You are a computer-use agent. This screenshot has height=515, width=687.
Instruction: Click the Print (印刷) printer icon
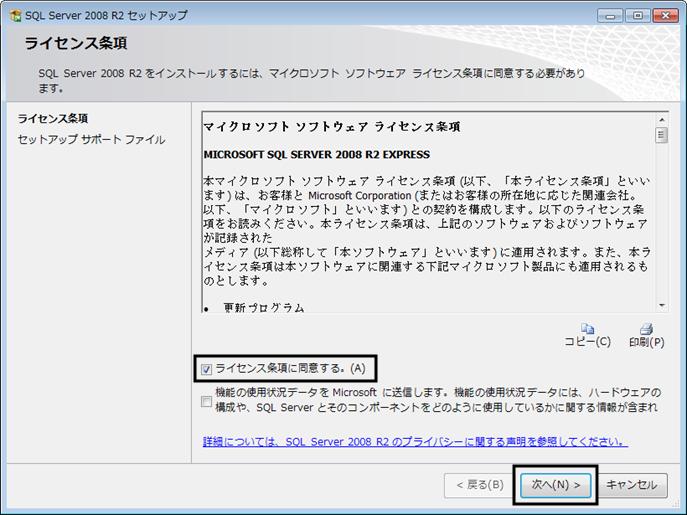(x=647, y=328)
